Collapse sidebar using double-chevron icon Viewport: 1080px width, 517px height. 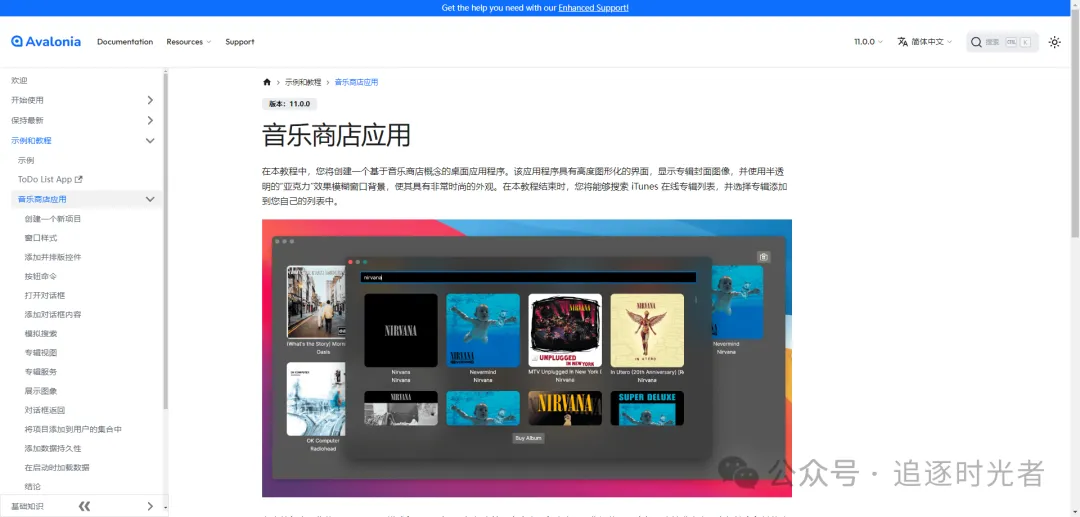(x=84, y=506)
